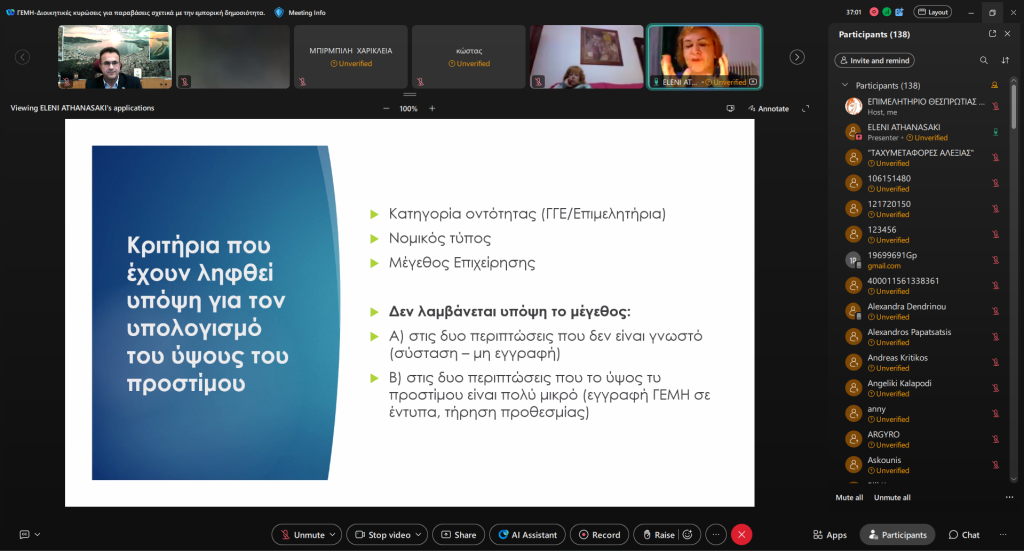This screenshot has width=1024, height=551.
Task: Open the Annotate tool
Action: click(767, 108)
